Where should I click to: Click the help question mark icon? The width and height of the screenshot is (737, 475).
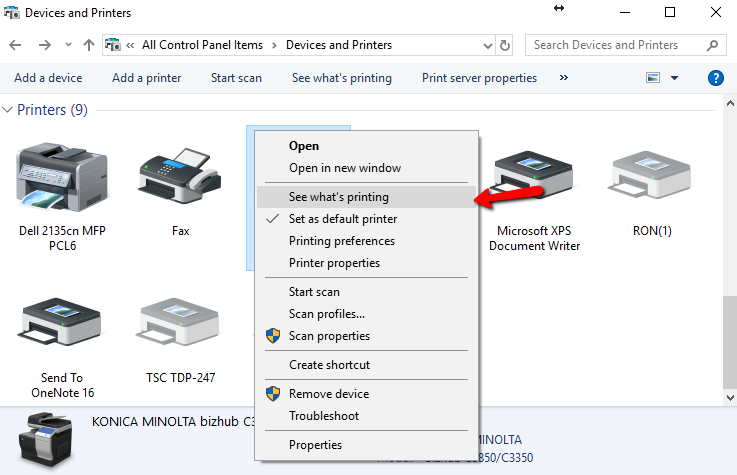point(715,78)
